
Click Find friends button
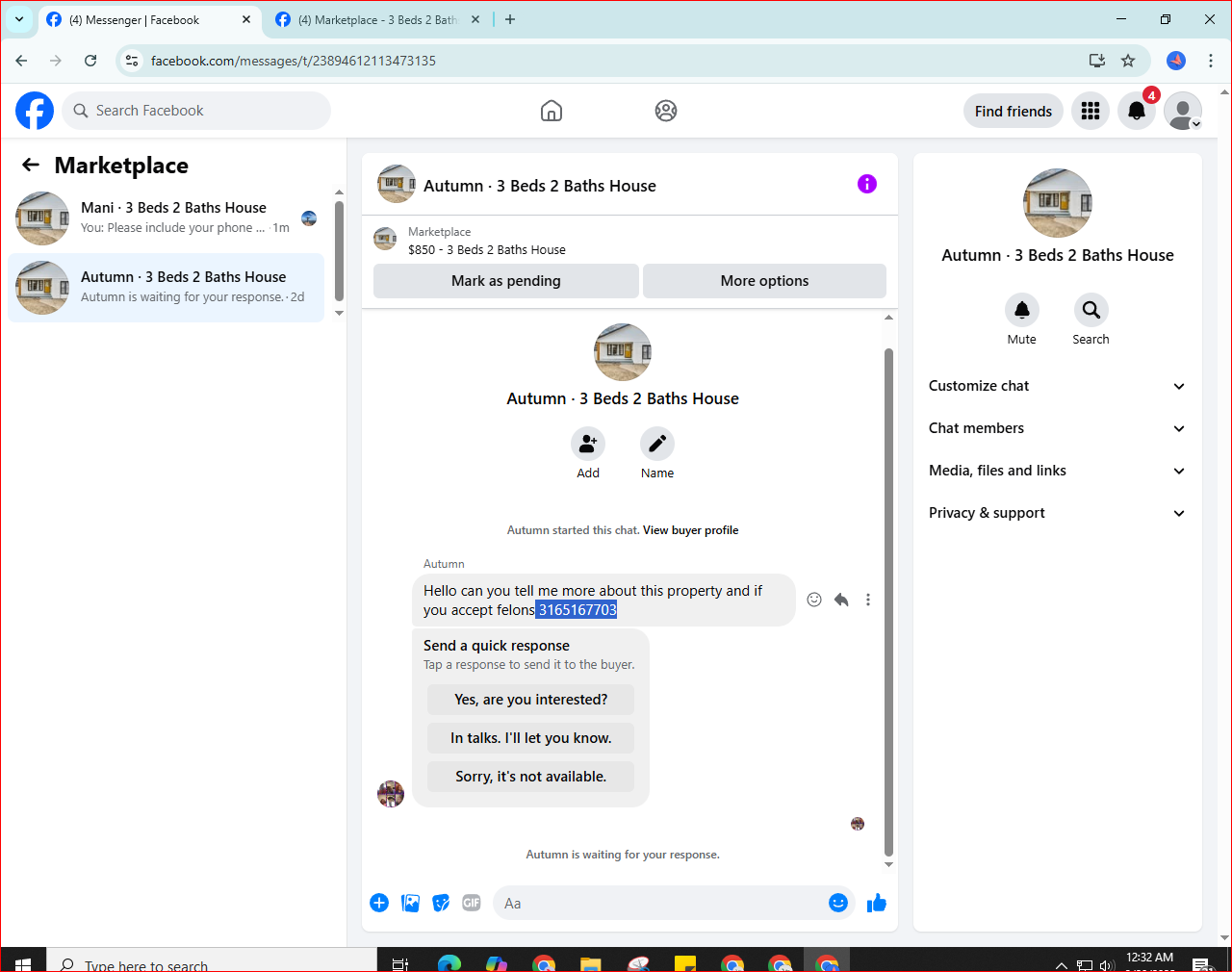(x=1014, y=111)
